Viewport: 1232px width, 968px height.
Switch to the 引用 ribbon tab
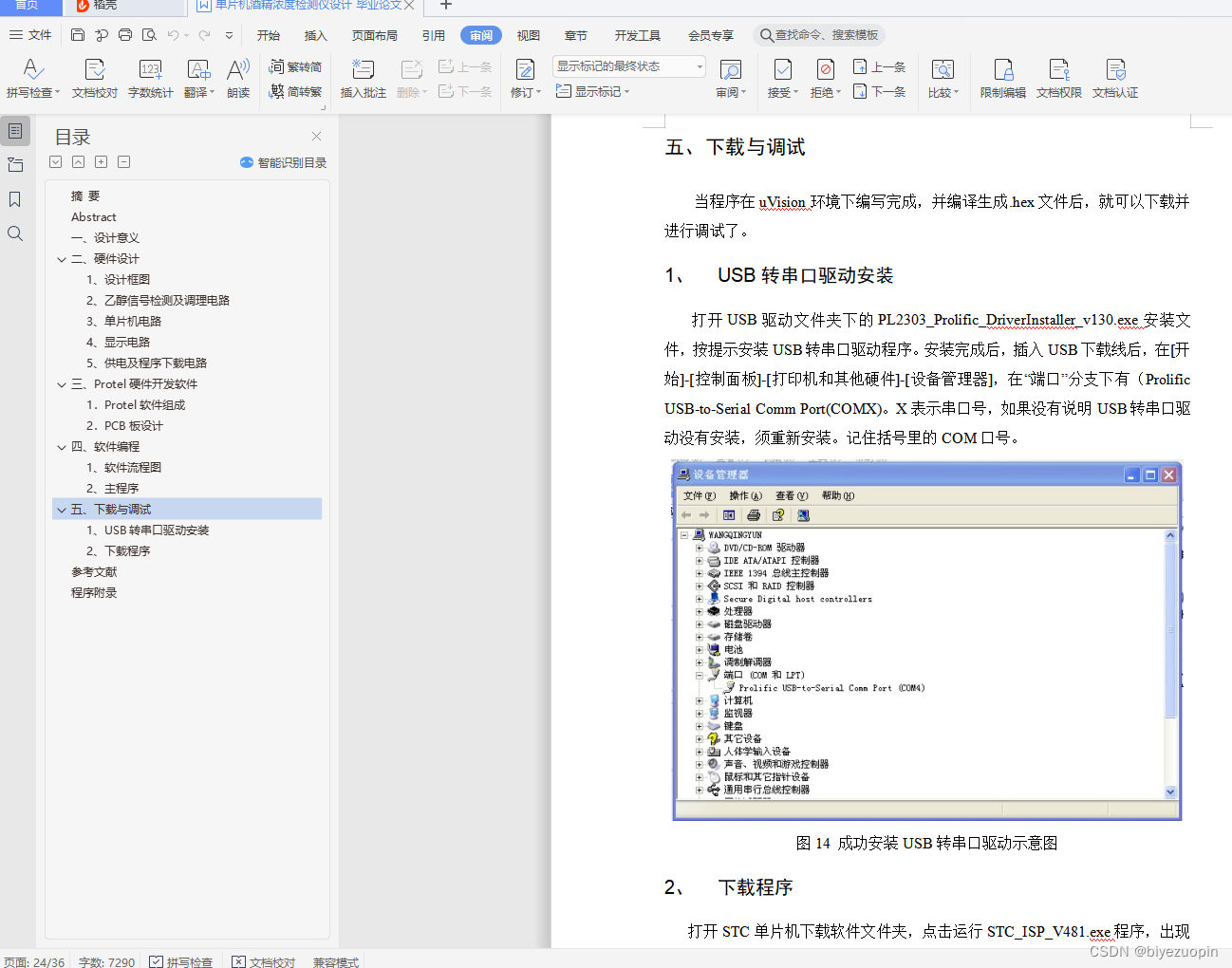434,35
